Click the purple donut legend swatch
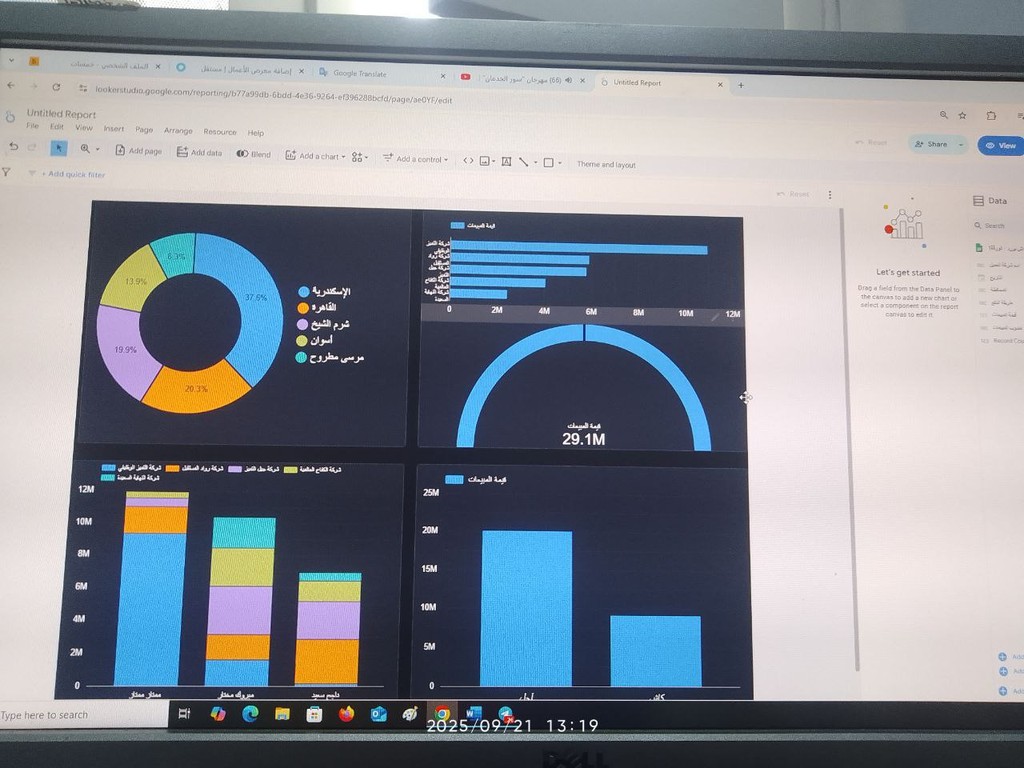The height and width of the screenshot is (768, 1024). pyautogui.click(x=302, y=324)
